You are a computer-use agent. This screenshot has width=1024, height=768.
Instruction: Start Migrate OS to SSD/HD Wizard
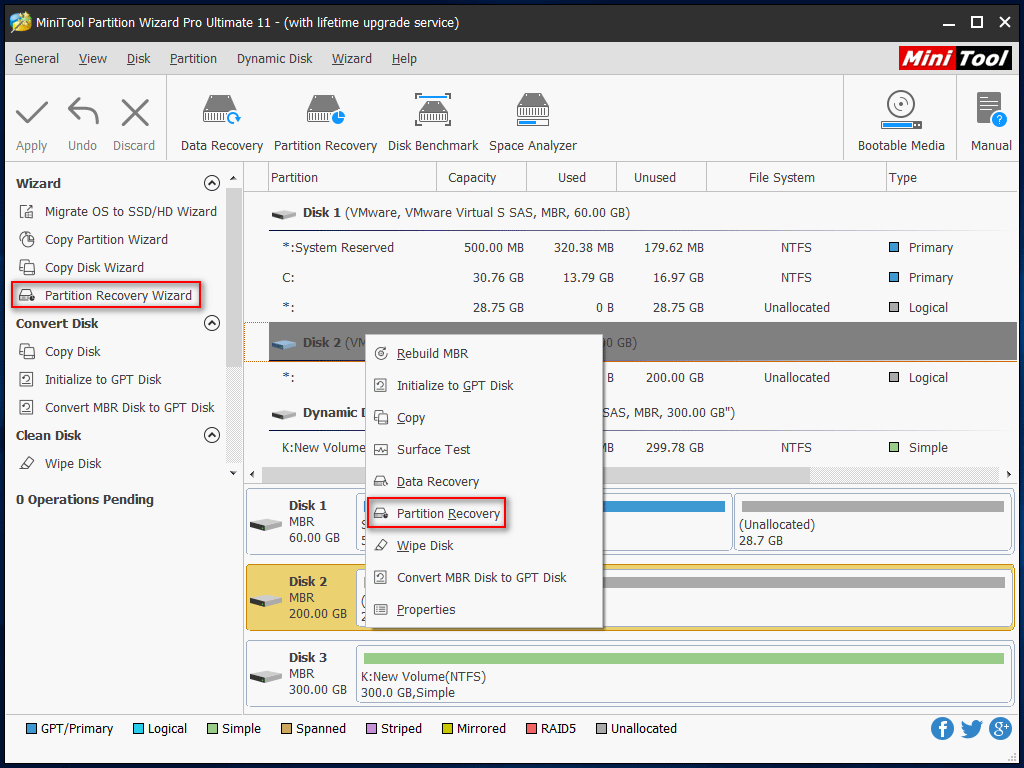(x=118, y=212)
